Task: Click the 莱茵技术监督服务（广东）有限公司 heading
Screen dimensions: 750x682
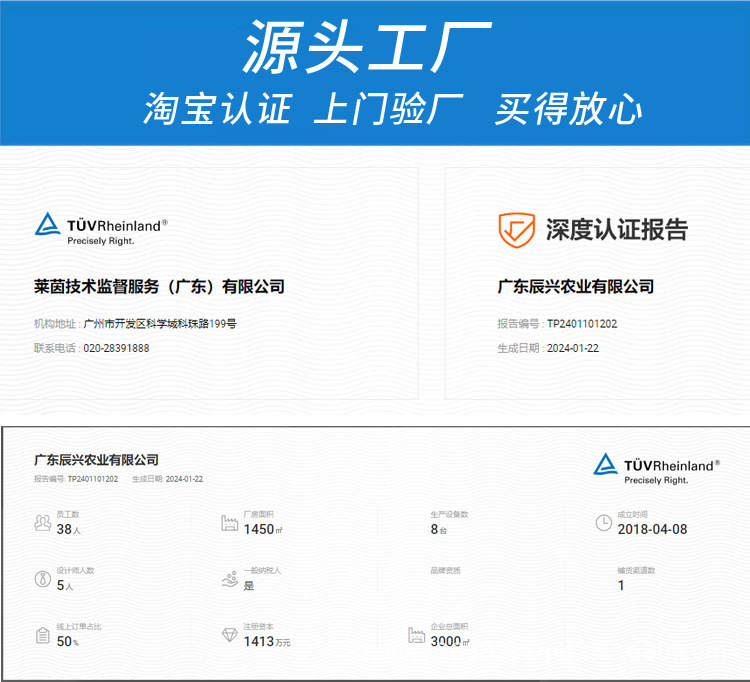Action: tap(159, 286)
